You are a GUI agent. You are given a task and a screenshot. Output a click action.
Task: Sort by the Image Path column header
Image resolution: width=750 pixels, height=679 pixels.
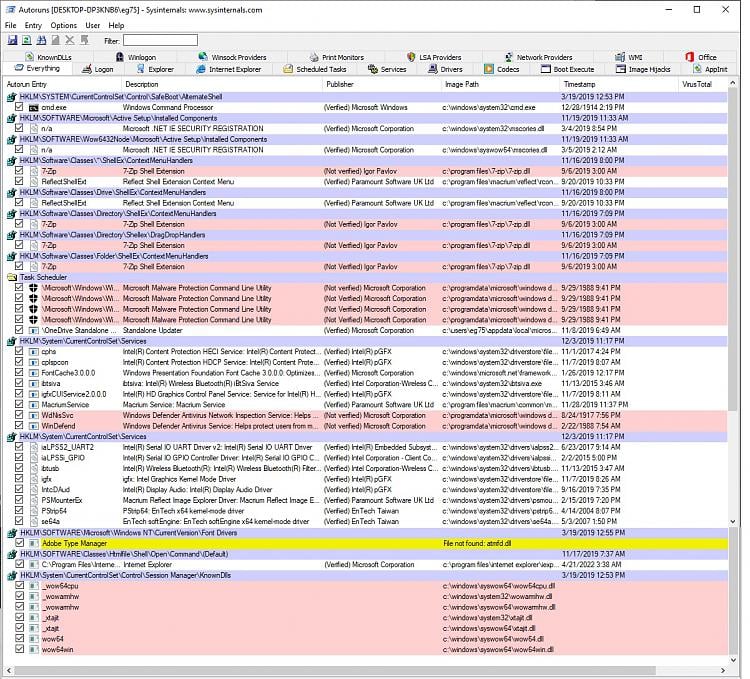(x=500, y=84)
